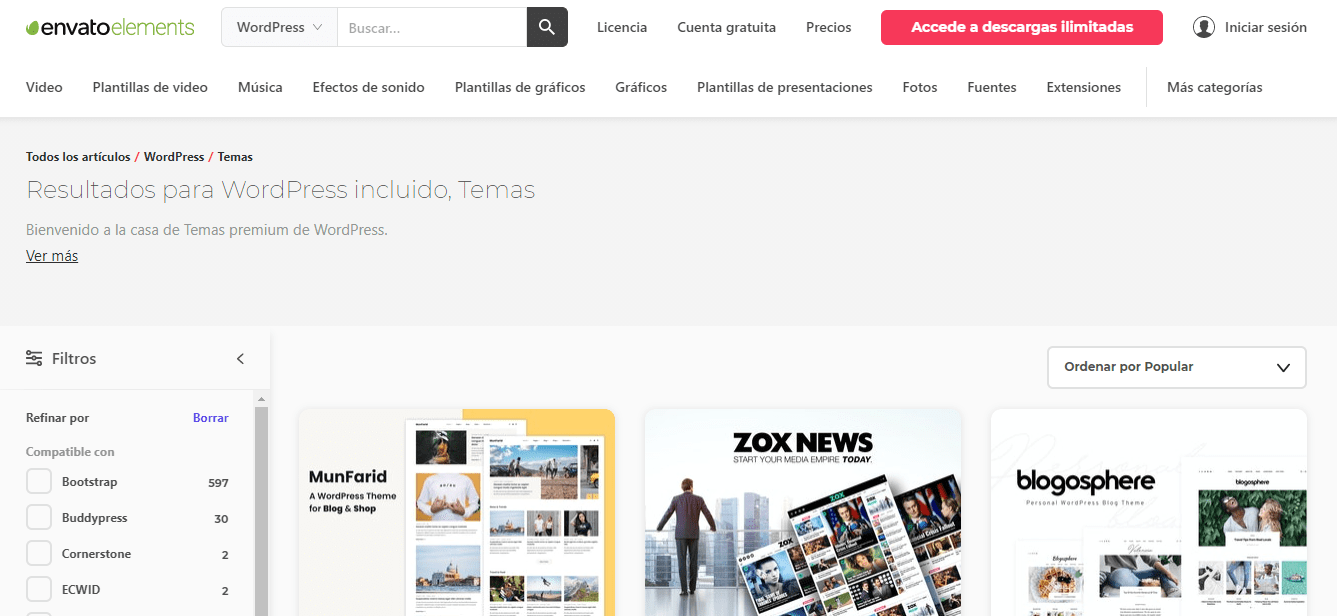Open the Fuentes category
This screenshot has width=1337, height=616.
[x=991, y=87]
